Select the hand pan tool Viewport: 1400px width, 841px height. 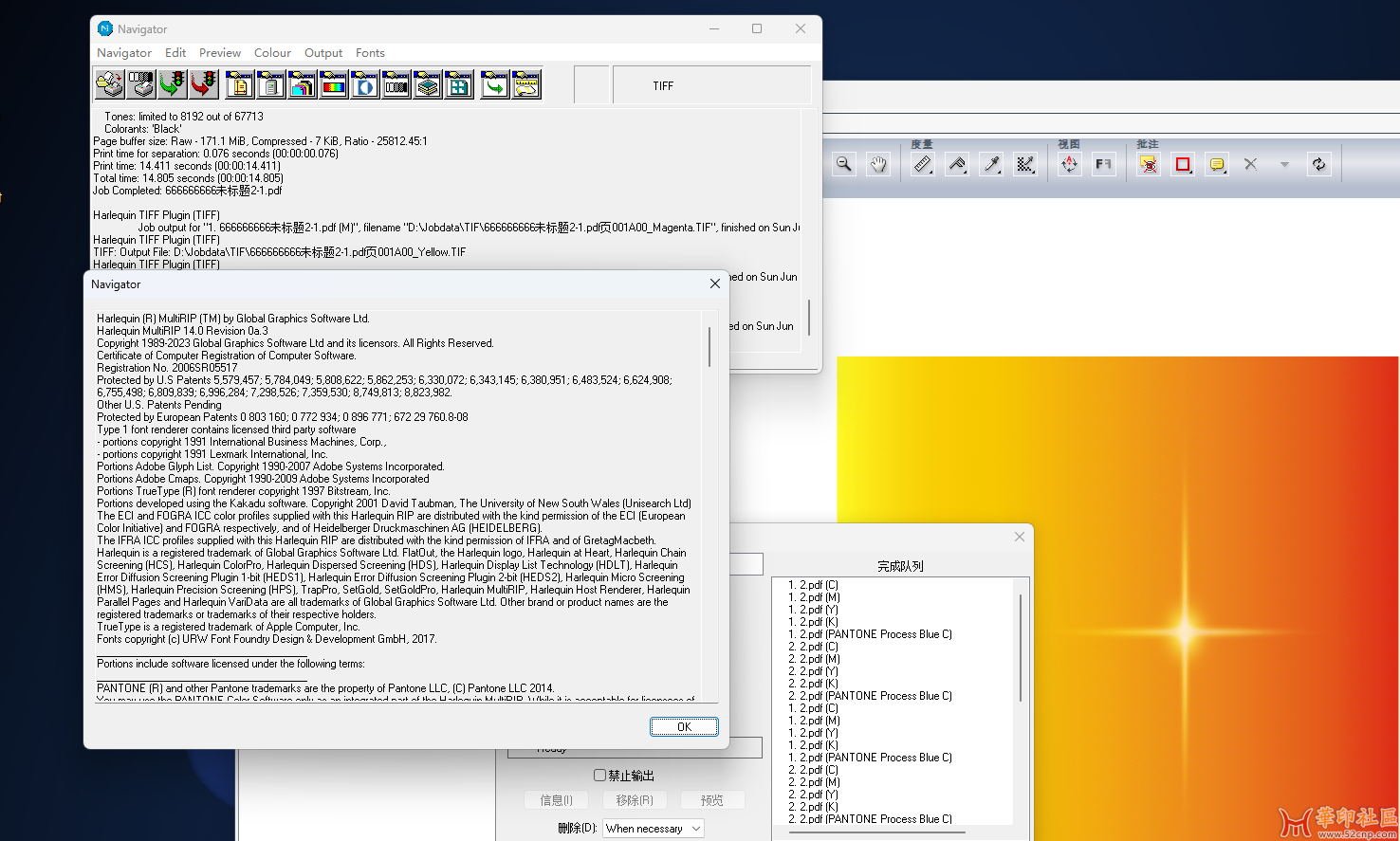tap(878, 164)
